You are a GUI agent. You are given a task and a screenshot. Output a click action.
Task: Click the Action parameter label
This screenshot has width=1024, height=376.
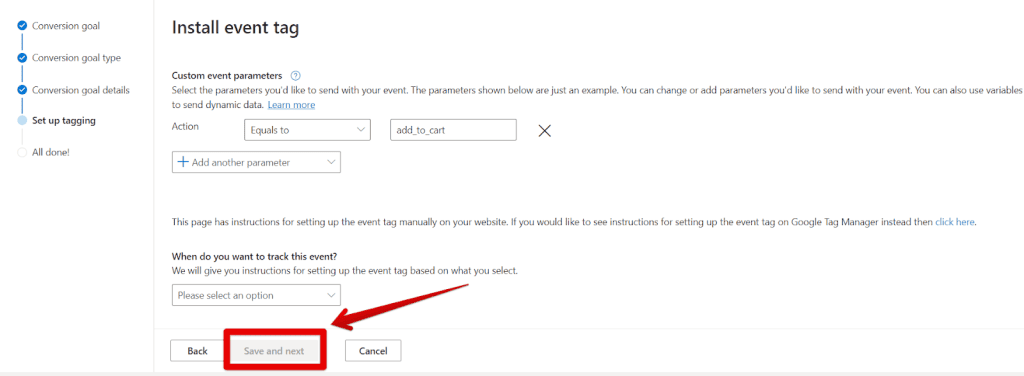(185, 127)
